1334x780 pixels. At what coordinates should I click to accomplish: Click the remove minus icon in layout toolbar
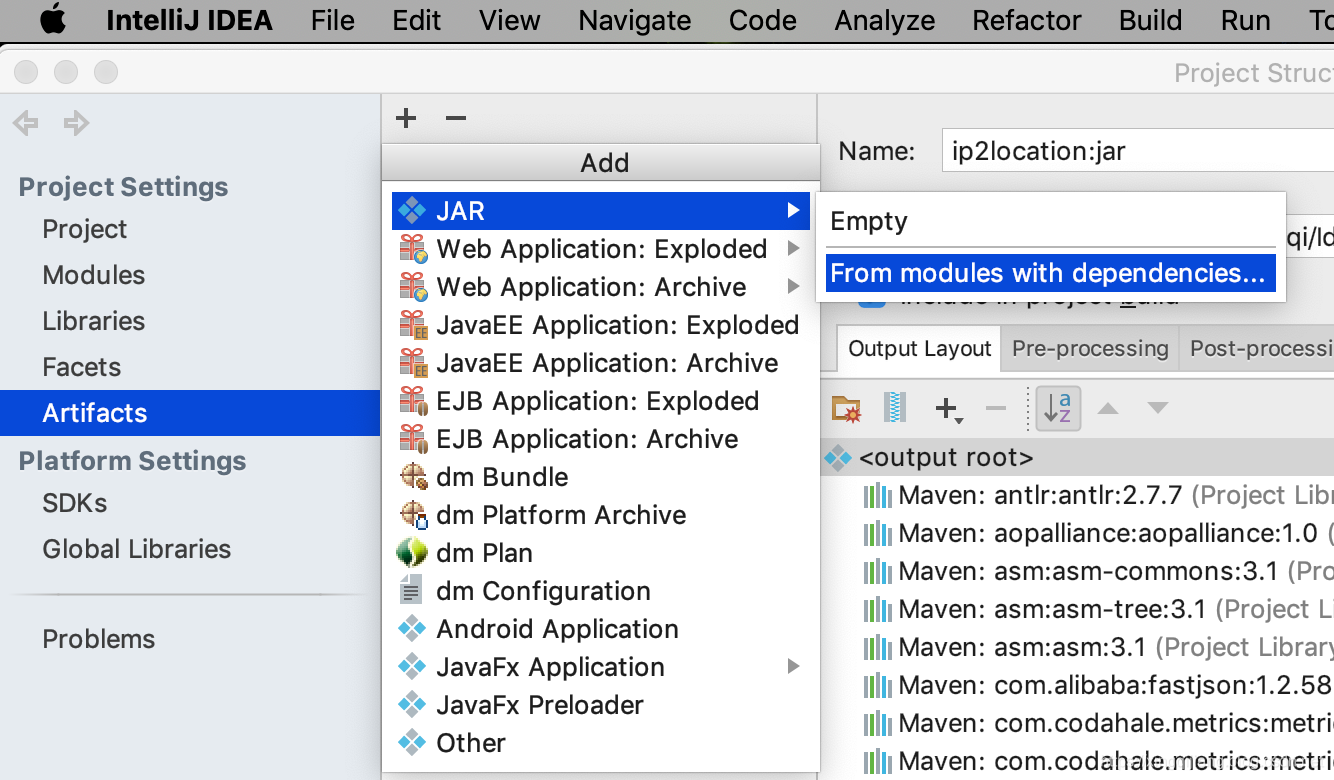tap(996, 407)
